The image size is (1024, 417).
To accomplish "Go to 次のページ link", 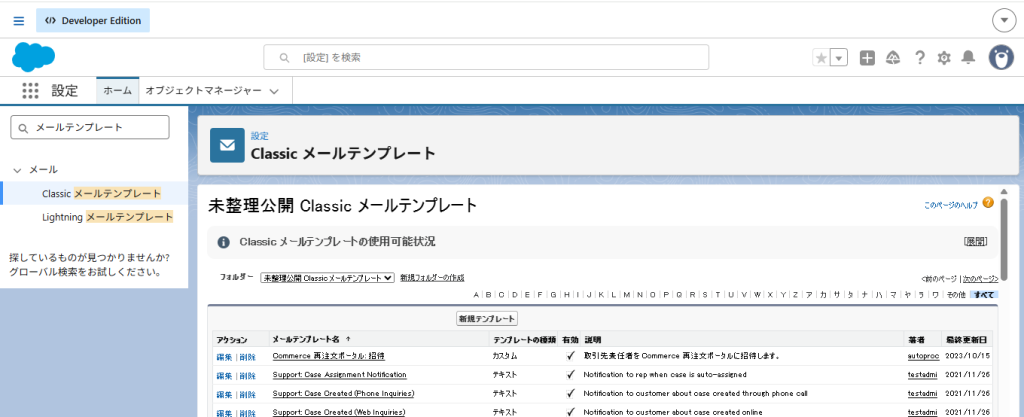I will pos(980,279).
